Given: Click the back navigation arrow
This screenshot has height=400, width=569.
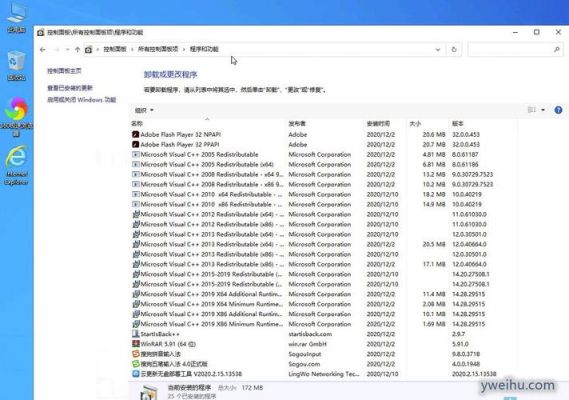Looking at the screenshot, I should [x=42, y=49].
